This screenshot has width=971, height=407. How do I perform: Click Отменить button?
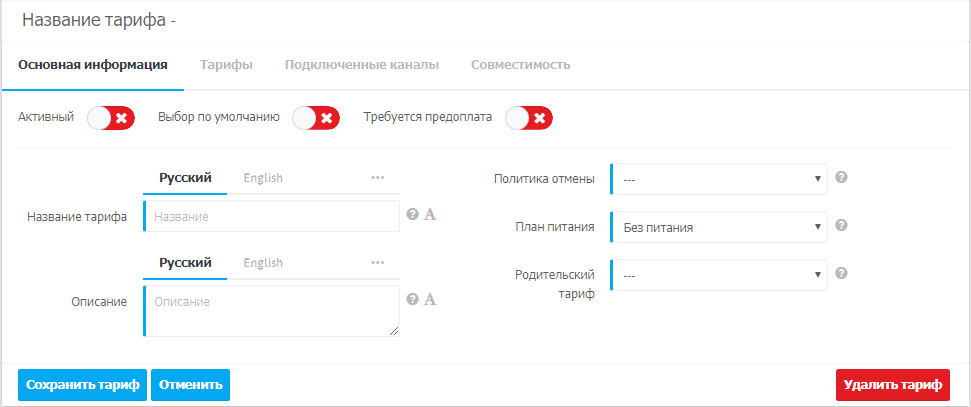pyautogui.click(x=190, y=385)
